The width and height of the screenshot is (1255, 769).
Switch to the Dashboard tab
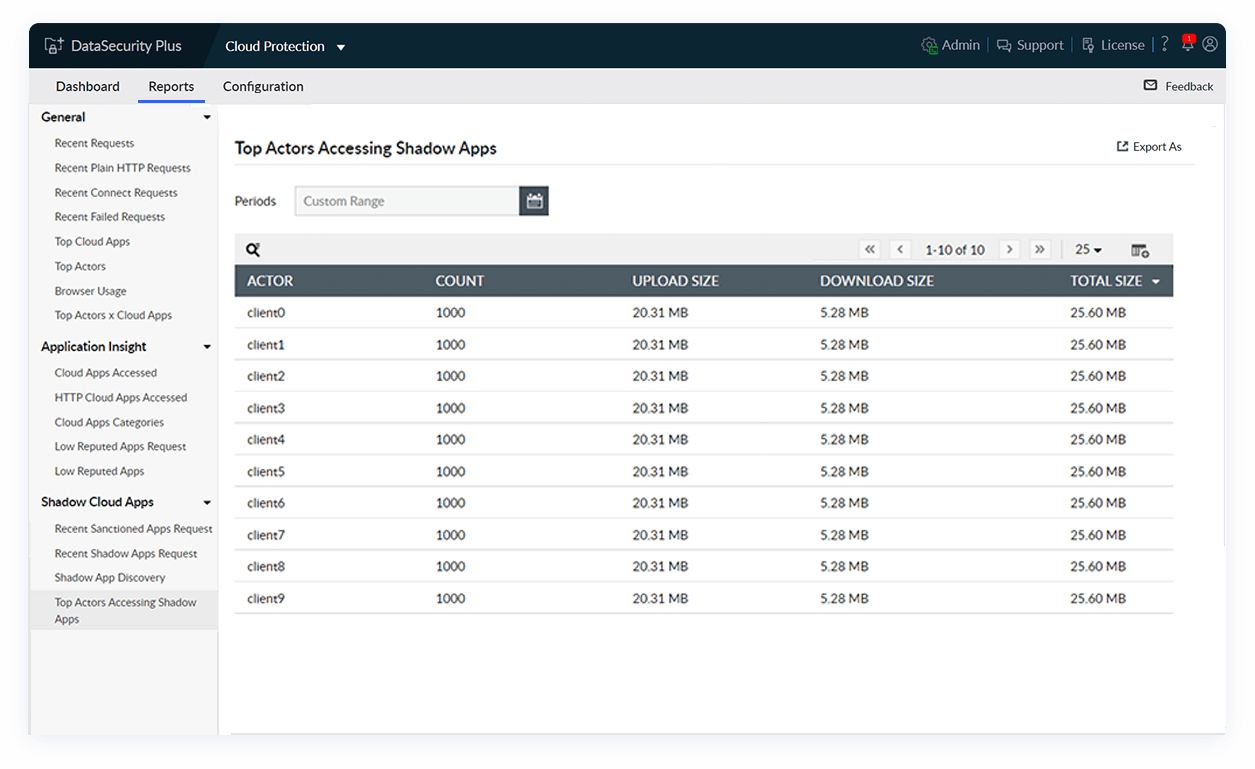pos(88,87)
